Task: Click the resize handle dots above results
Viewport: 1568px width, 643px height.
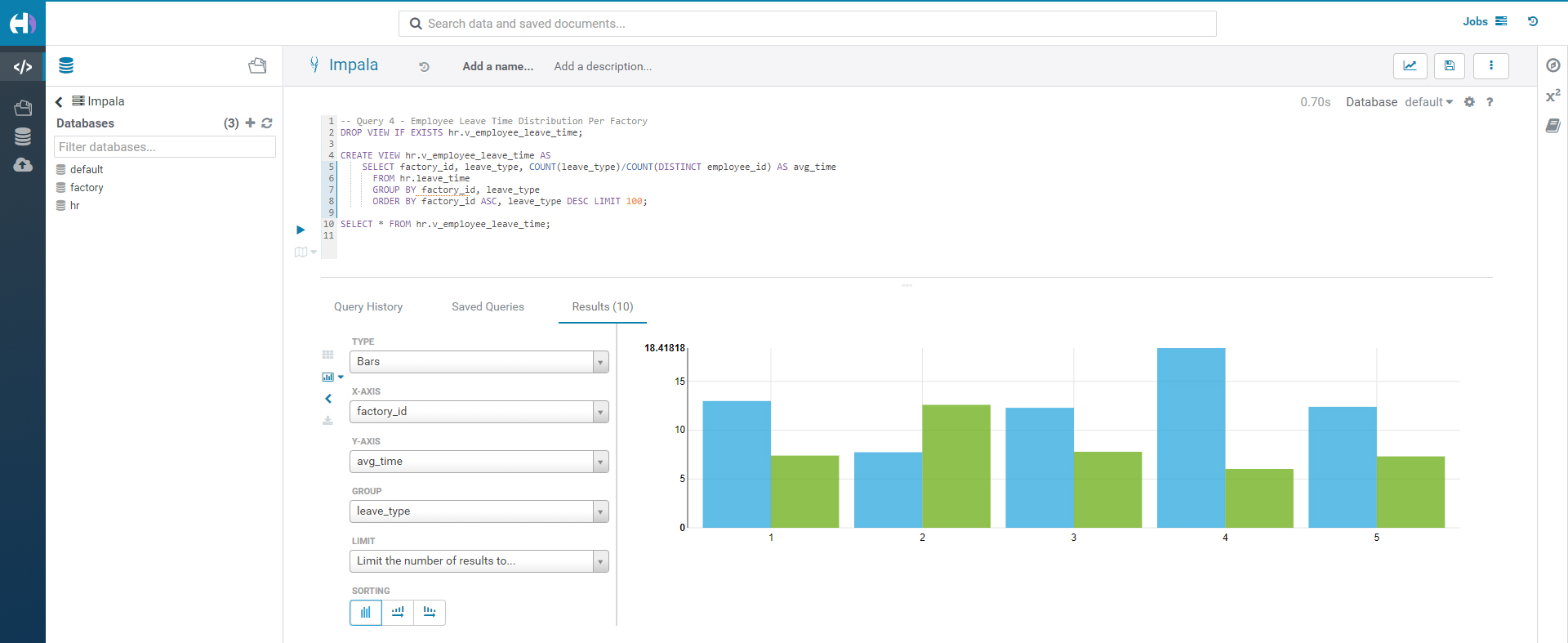Action: 906,285
